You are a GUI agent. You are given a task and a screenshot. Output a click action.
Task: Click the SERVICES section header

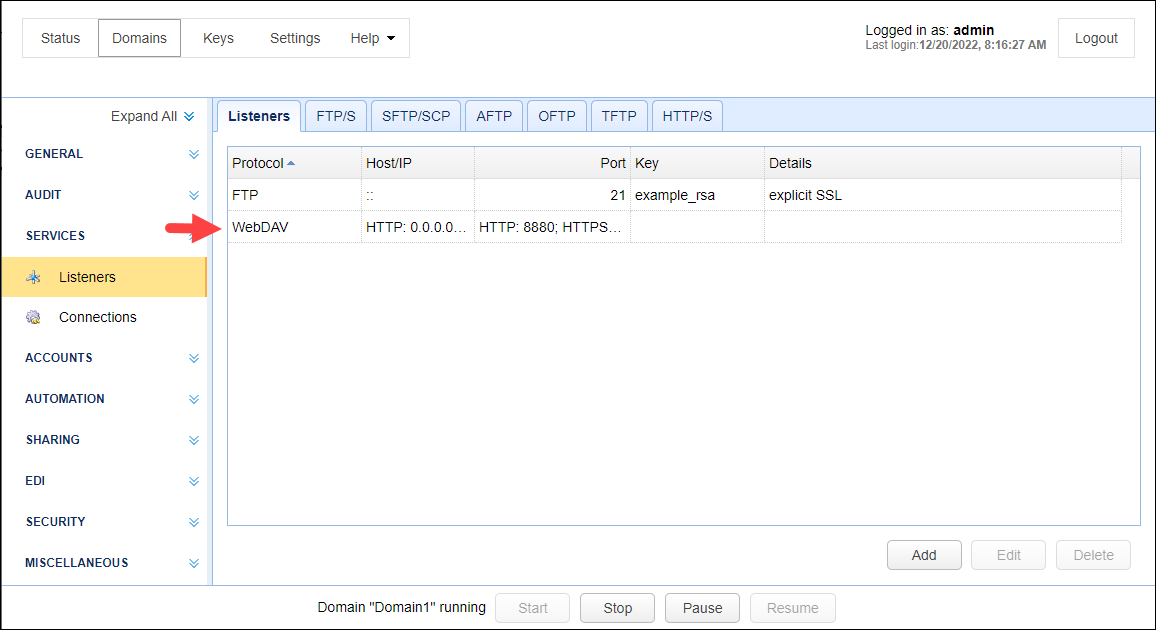[55, 236]
